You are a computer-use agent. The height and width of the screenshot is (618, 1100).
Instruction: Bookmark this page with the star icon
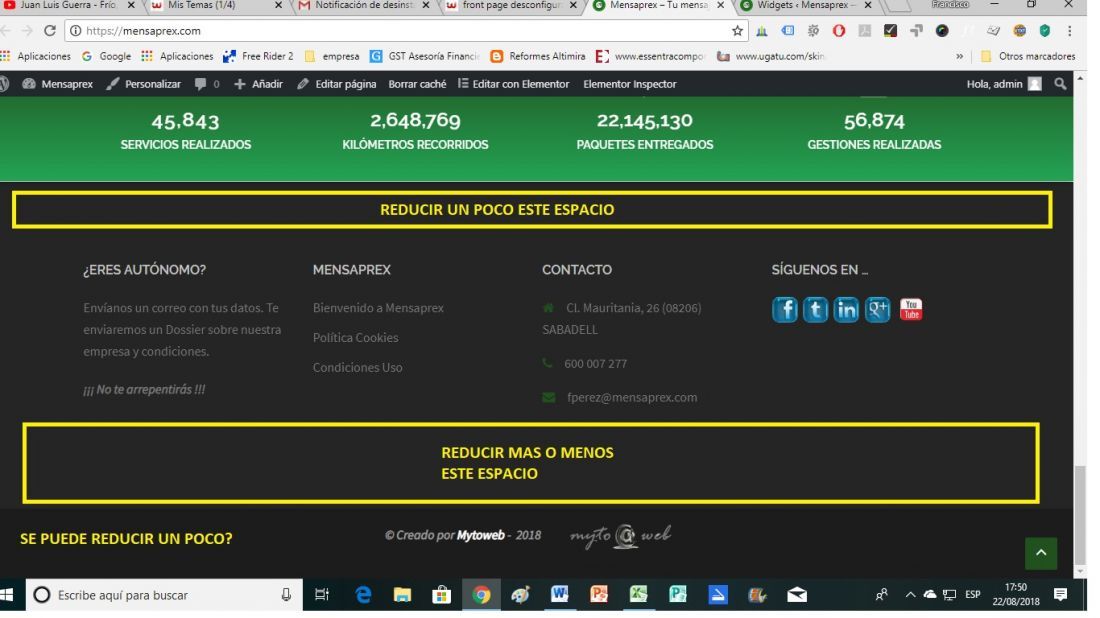pyautogui.click(x=737, y=31)
